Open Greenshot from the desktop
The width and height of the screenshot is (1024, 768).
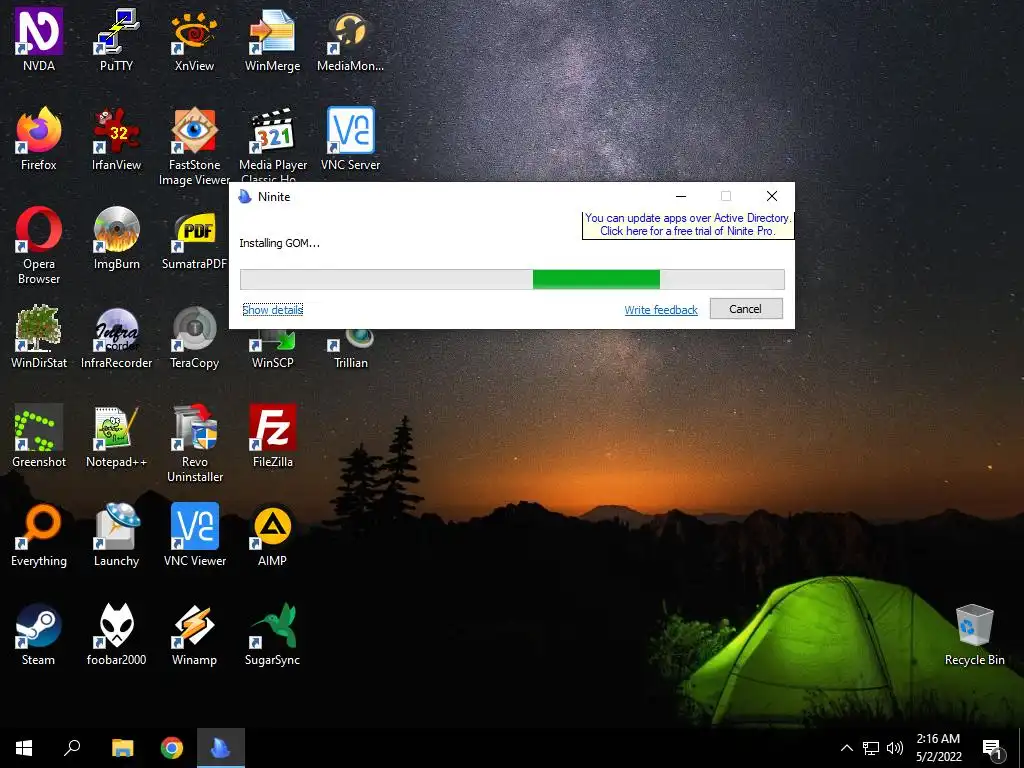point(39,436)
